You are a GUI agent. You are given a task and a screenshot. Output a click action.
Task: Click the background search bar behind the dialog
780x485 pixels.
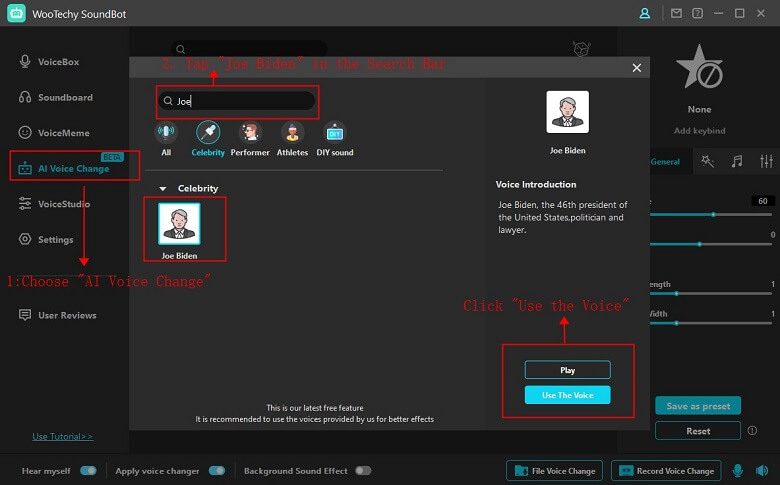click(249, 49)
